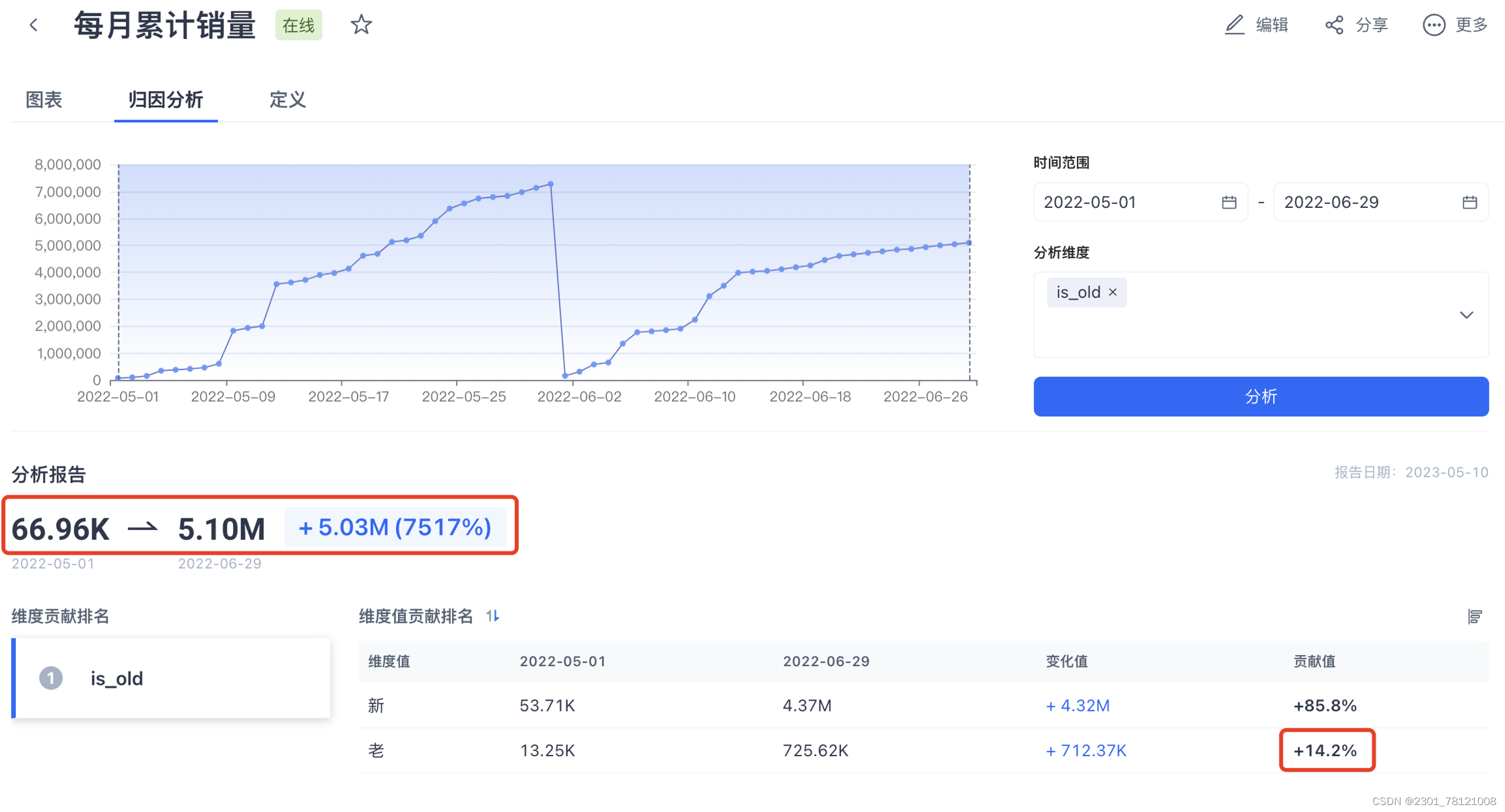This screenshot has height=812, width=1505.
Task: Click the 维度贡献排名 heading
Action: [60, 616]
